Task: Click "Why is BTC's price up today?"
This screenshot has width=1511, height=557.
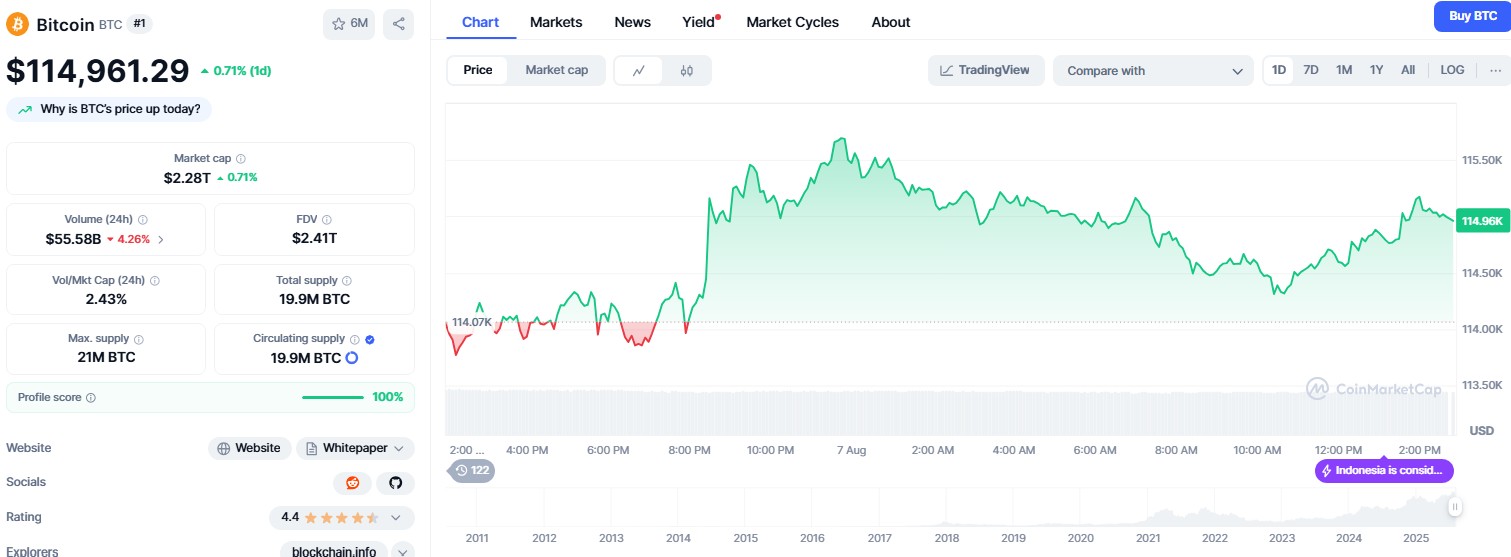Action: point(110,109)
